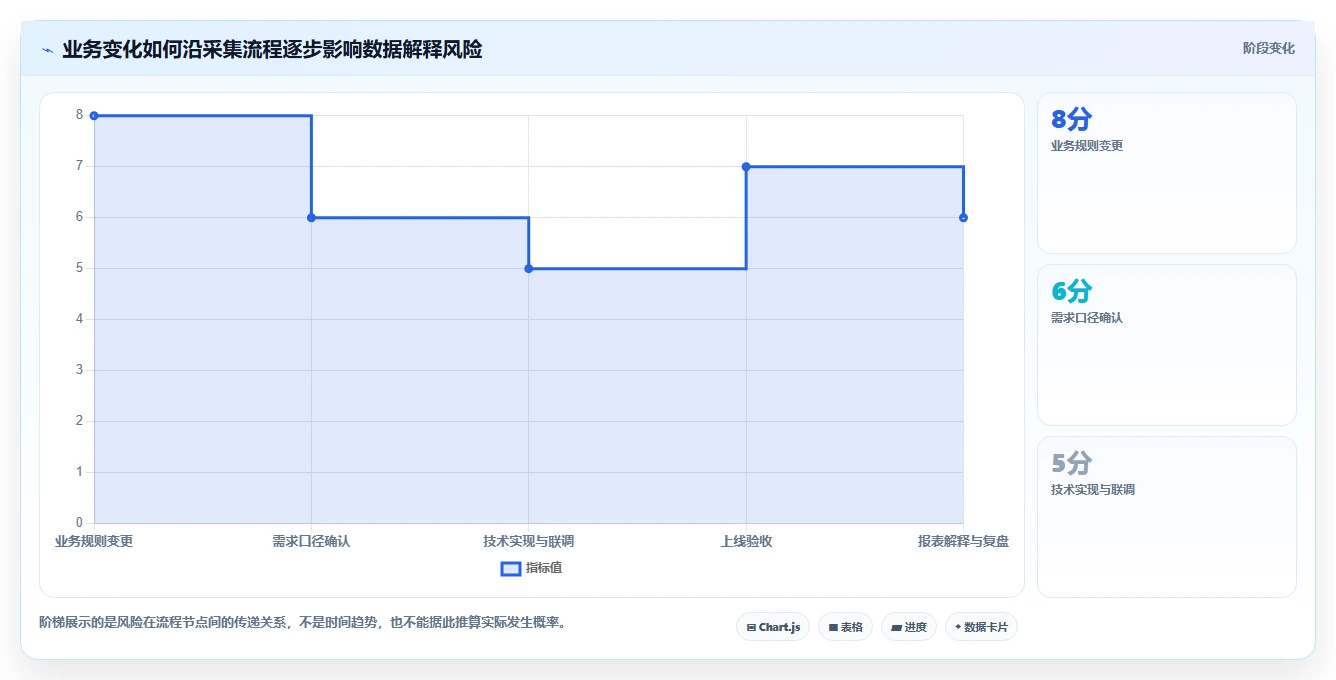Open the 8分 业务规则变更 card
The image size is (1336, 680).
click(1167, 173)
